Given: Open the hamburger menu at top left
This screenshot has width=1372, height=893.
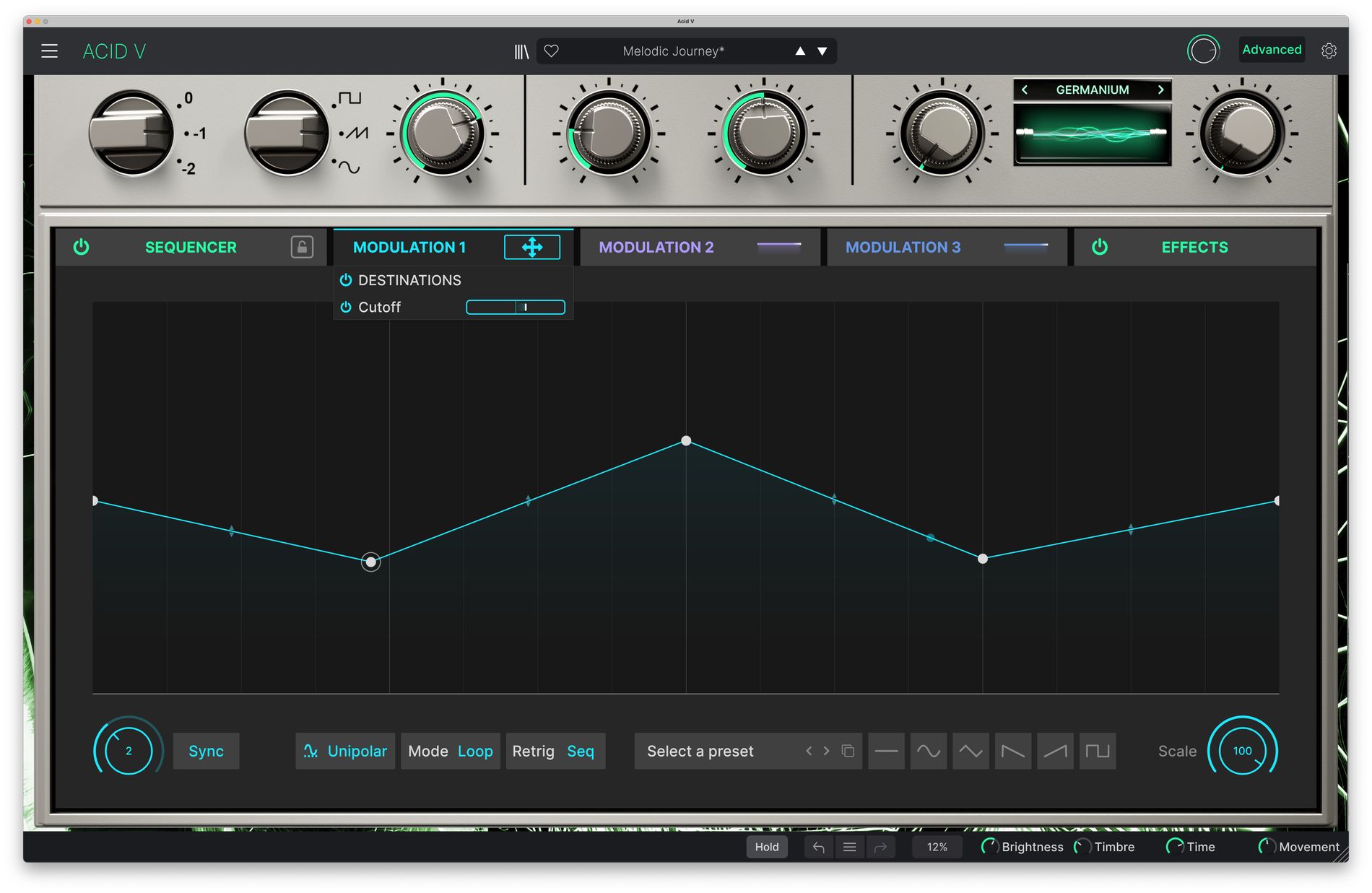Looking at the screenshot, I should 49,51.
